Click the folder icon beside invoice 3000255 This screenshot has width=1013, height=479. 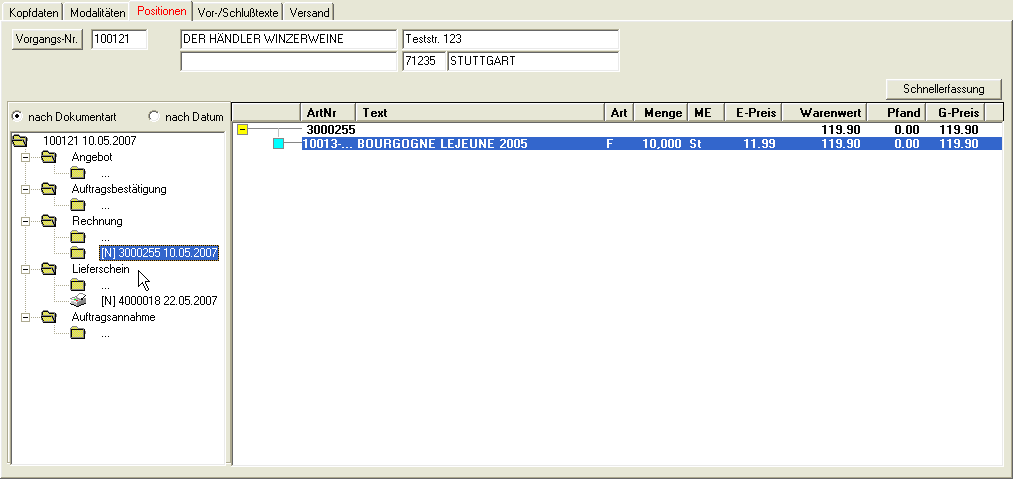[78, 253]
